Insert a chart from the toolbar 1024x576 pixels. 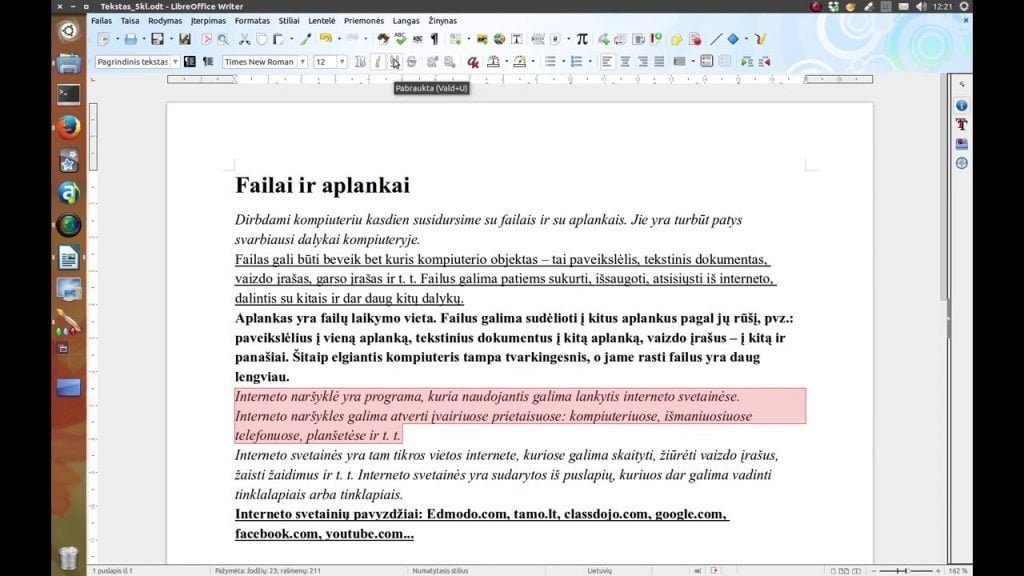pos(499,40)
